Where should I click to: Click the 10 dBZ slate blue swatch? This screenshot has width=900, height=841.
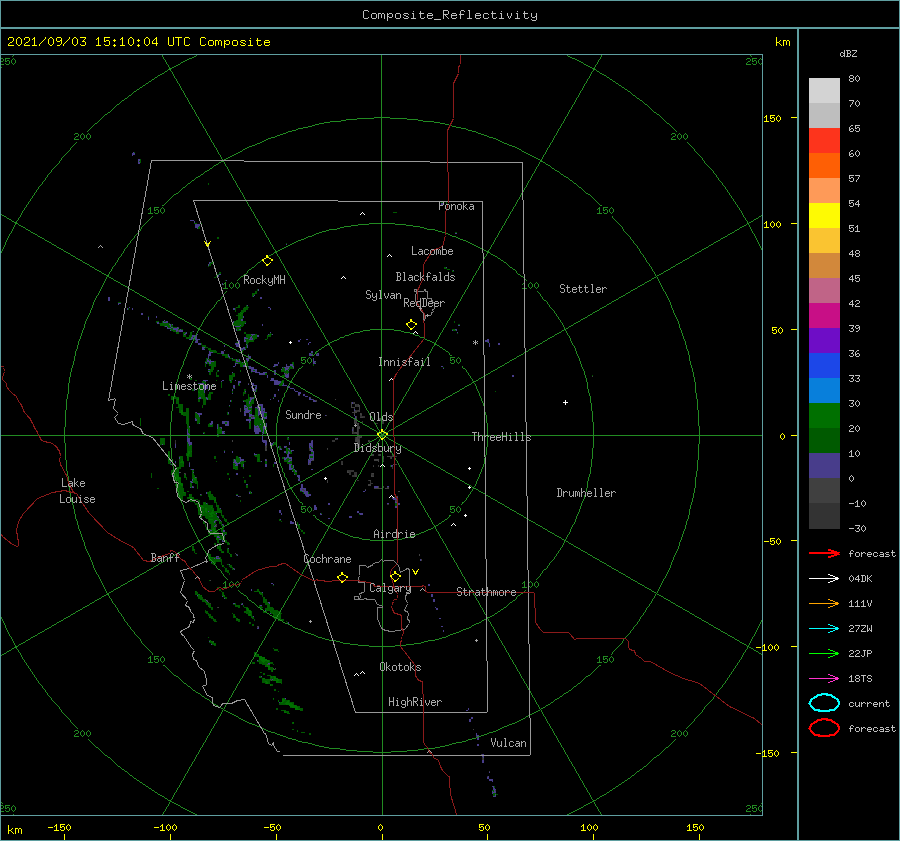824,466
